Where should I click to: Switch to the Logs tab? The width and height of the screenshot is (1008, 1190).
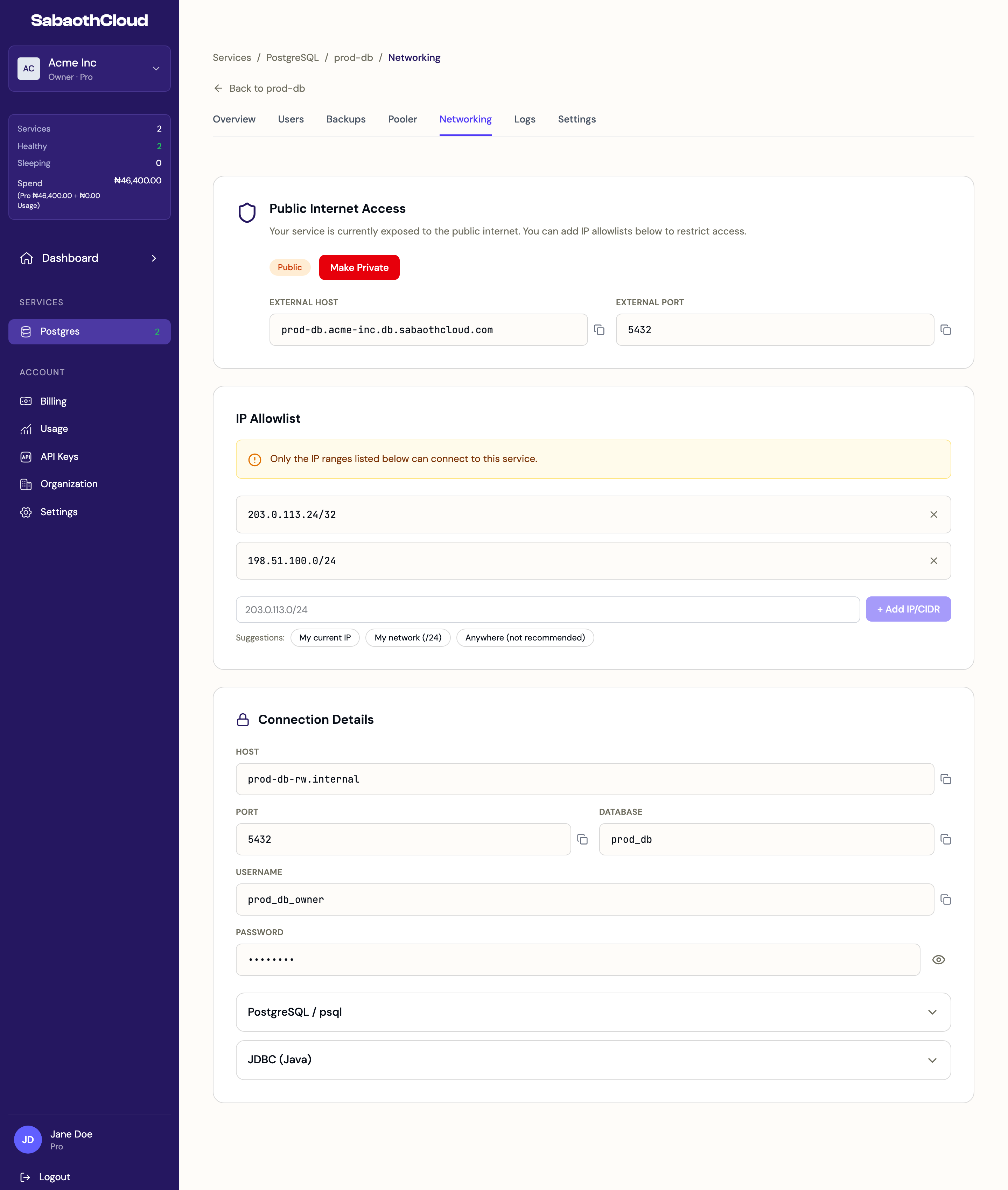click(525, 119)
